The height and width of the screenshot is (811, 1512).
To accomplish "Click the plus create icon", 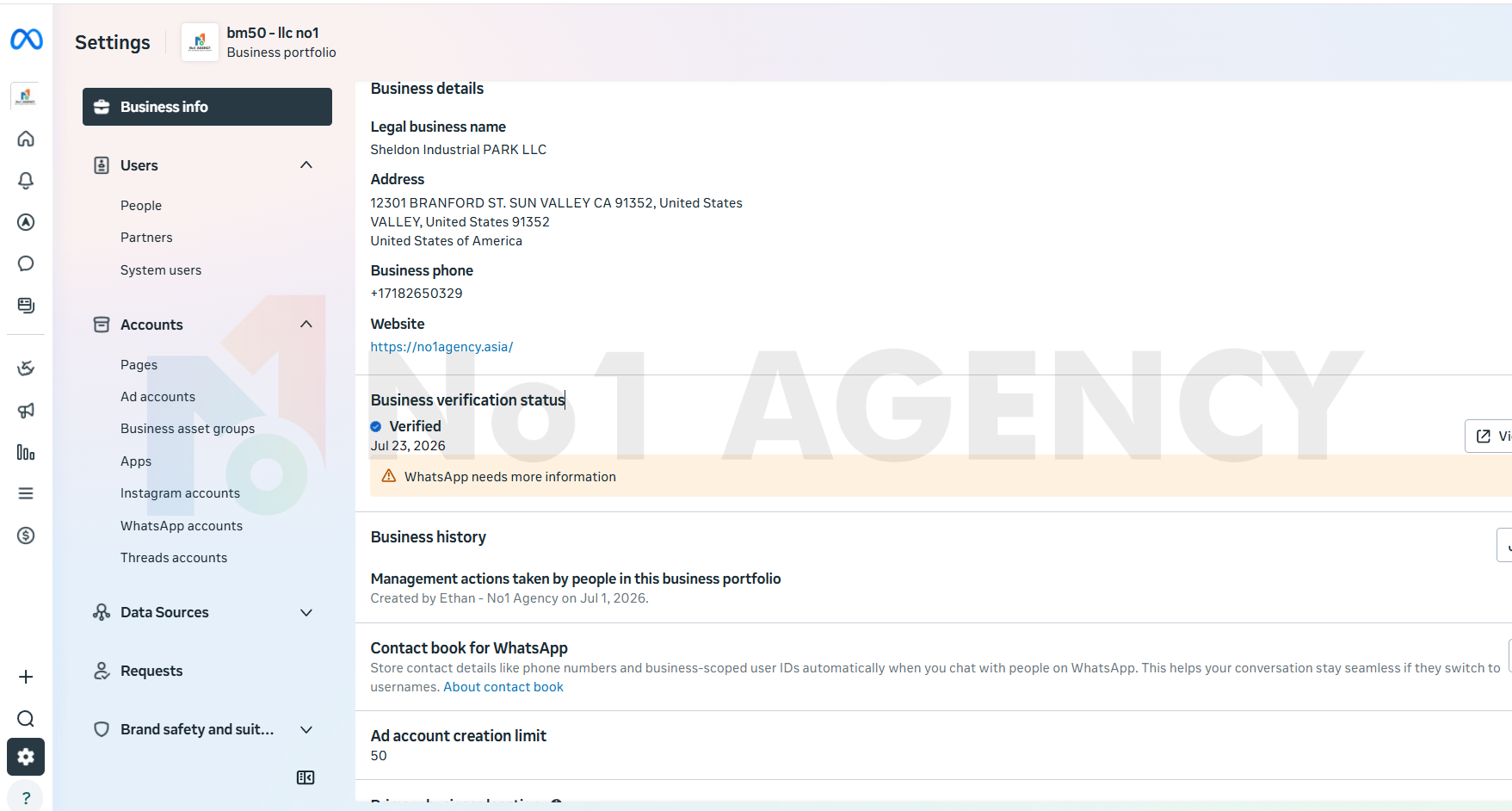I will pos(26,677).
